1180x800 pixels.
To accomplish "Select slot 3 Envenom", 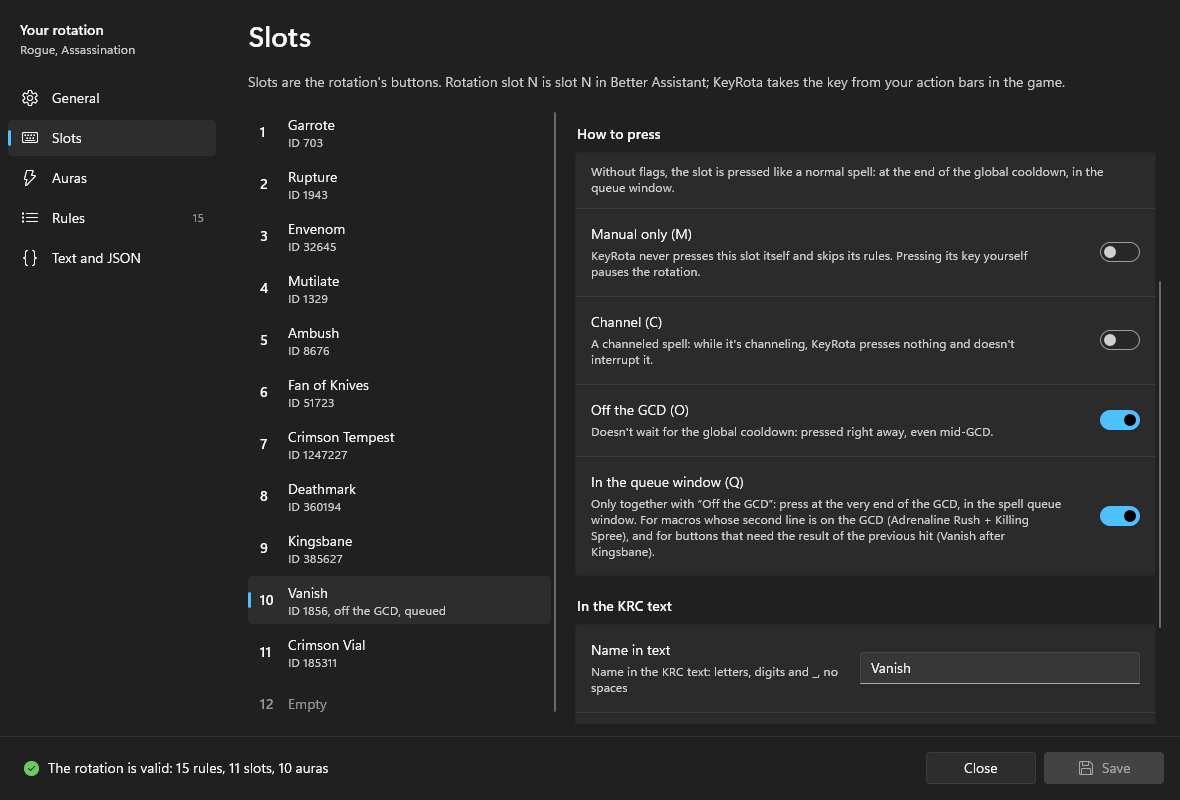I will tap(400, 237).
